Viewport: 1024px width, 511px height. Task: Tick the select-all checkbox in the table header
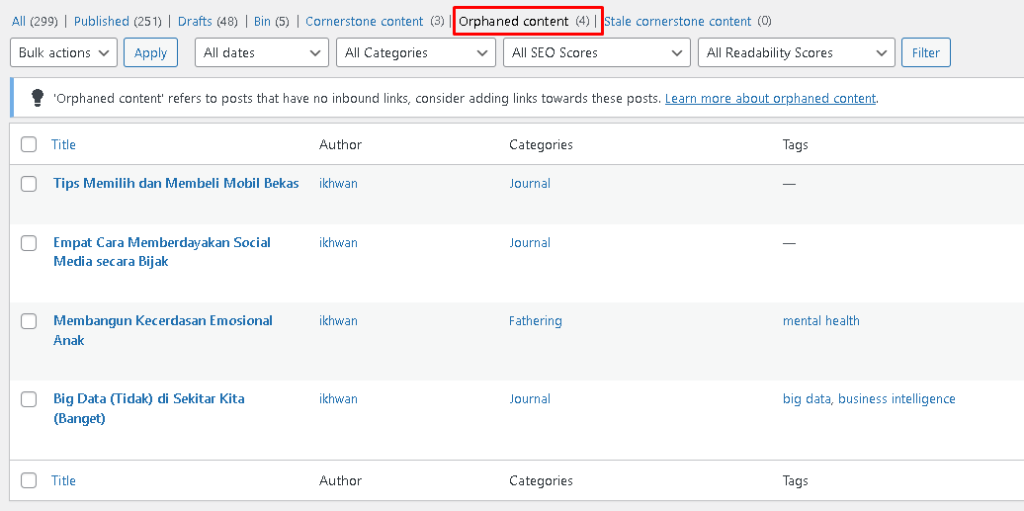tap(29, 145)
